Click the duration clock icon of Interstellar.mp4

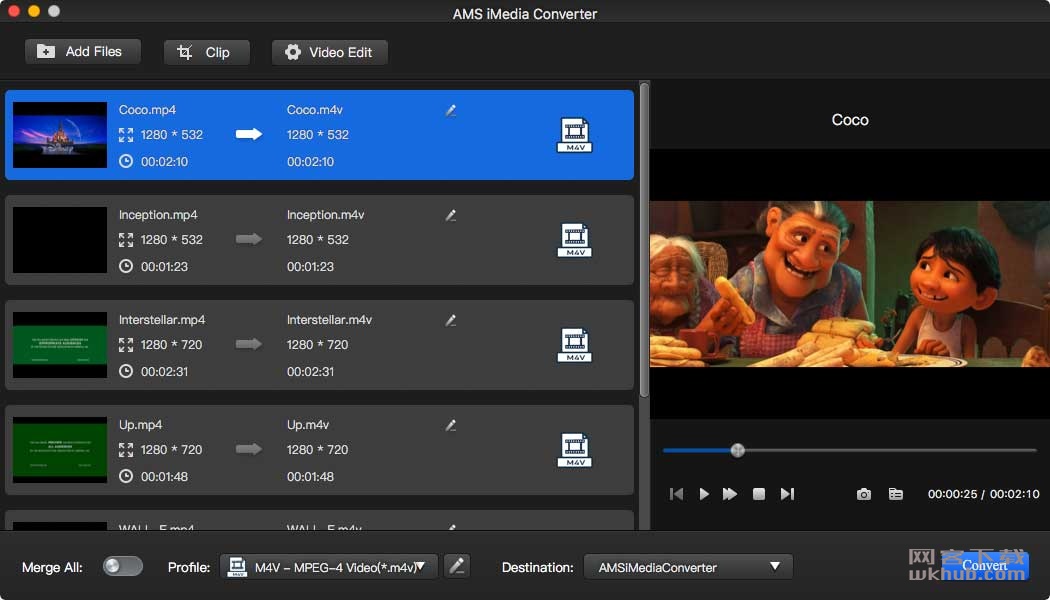pos(126,372)
